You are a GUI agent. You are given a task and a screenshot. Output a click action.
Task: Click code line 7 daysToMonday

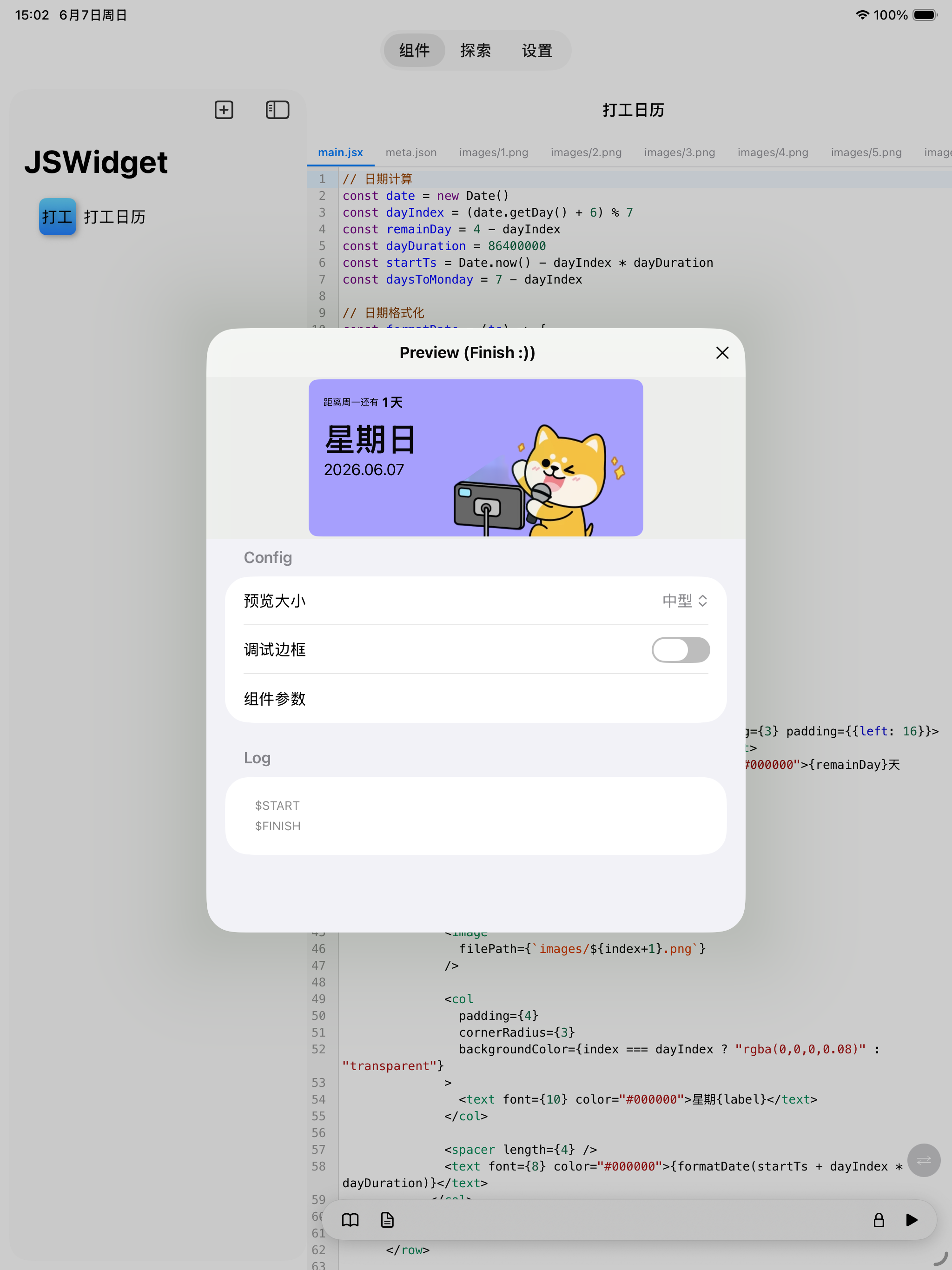pos(462,279)
